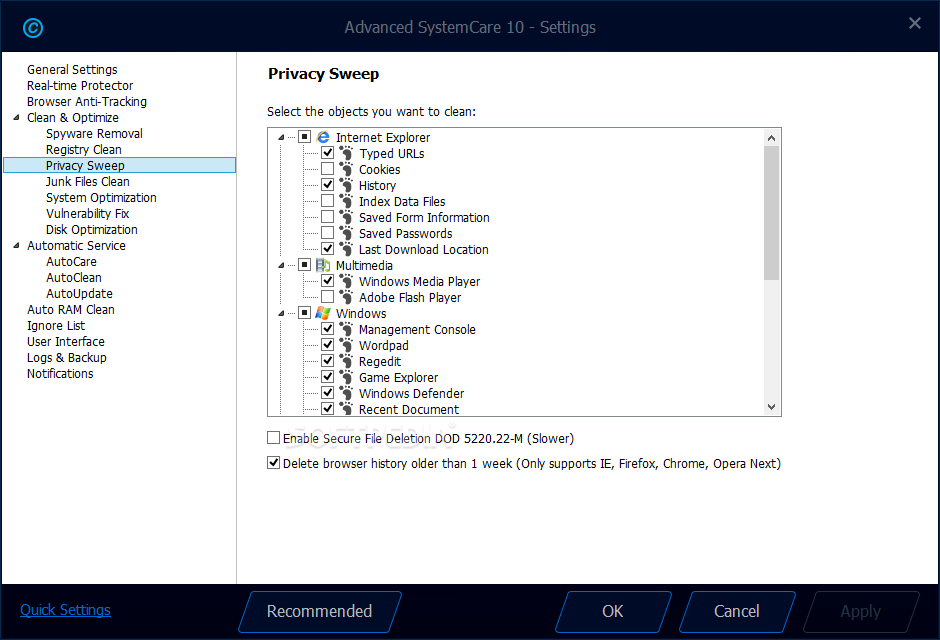Viewport: 940px width, 640px height.
Task: Toggle the Internet Explorer group checkbox
Action: pyautogui.click(x=305, y=137)
